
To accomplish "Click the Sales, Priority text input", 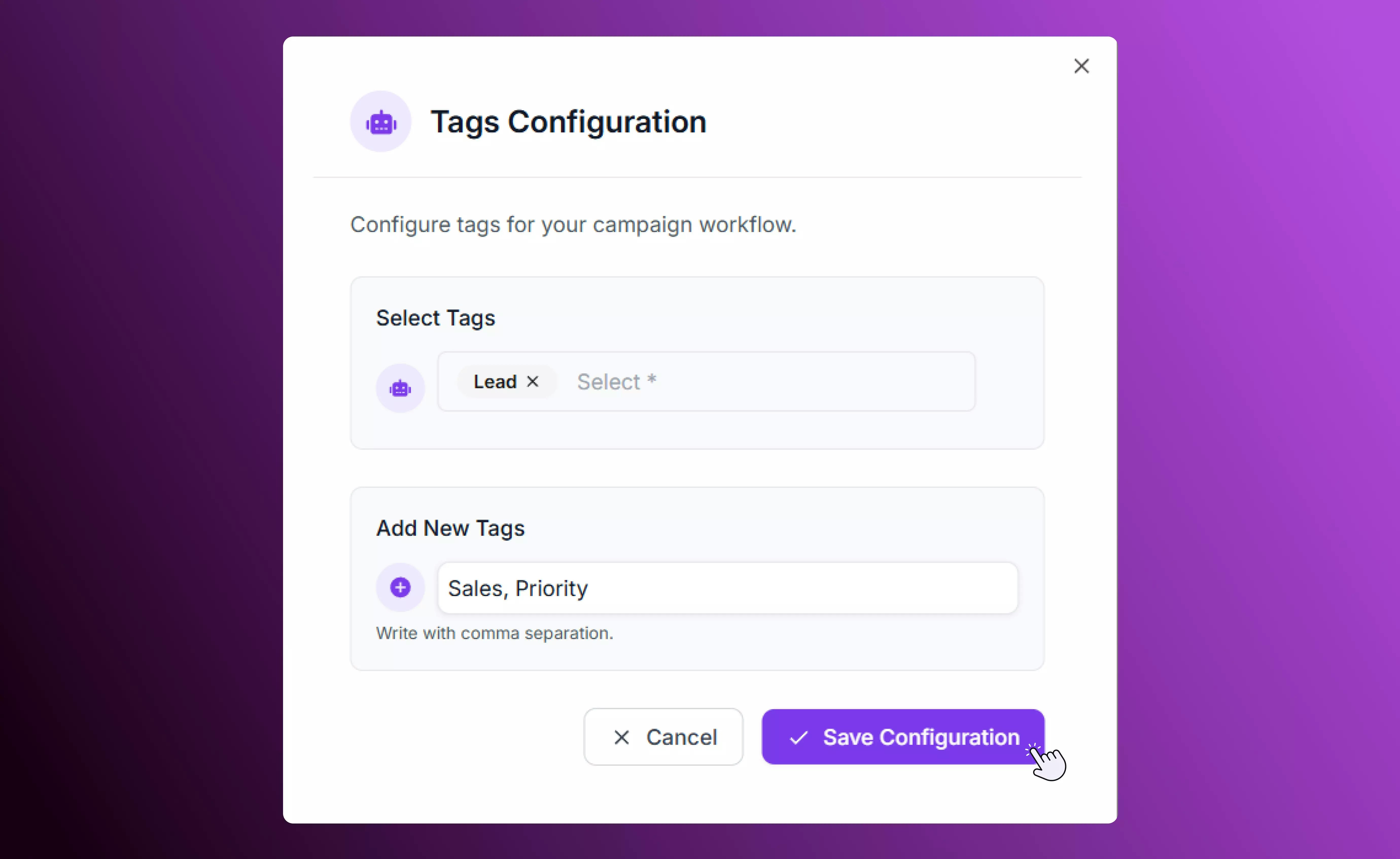I will coord(727,588).
